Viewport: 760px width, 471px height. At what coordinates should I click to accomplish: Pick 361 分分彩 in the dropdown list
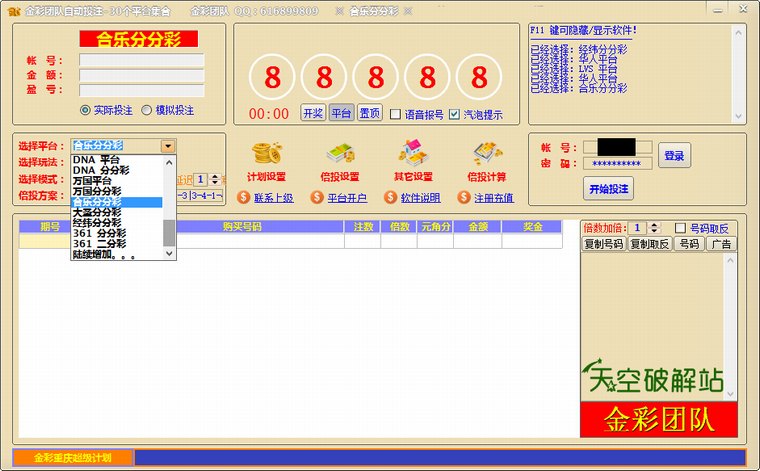(98, 233)
